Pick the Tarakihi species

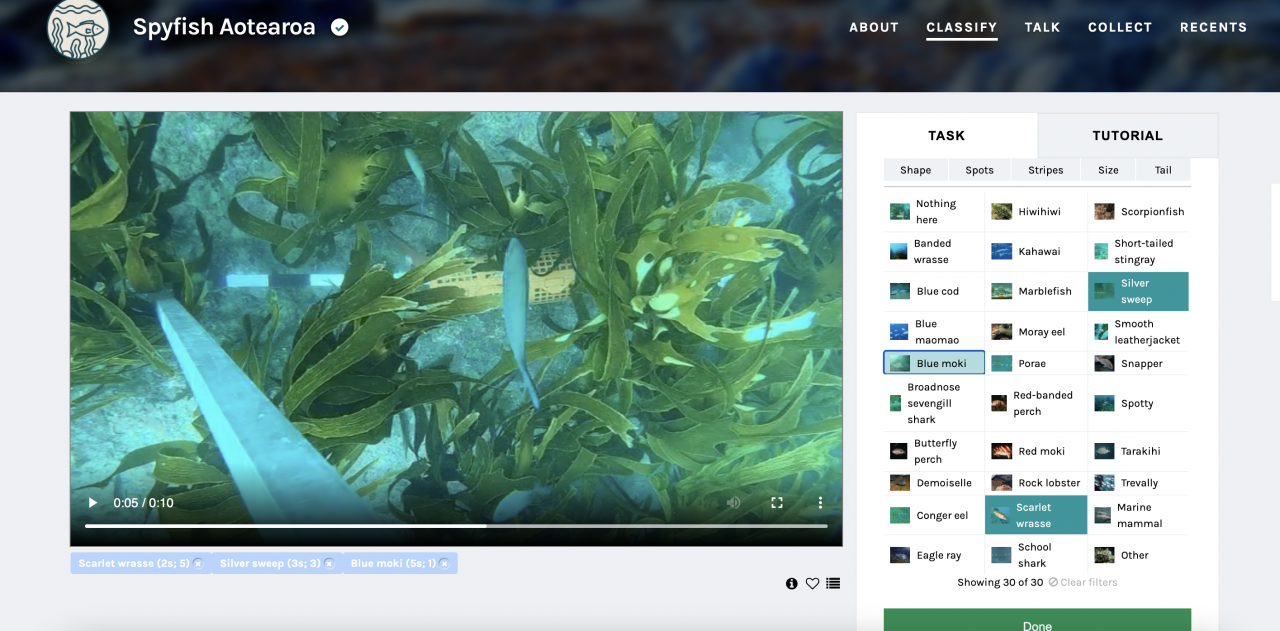(x=1138, y=451)
